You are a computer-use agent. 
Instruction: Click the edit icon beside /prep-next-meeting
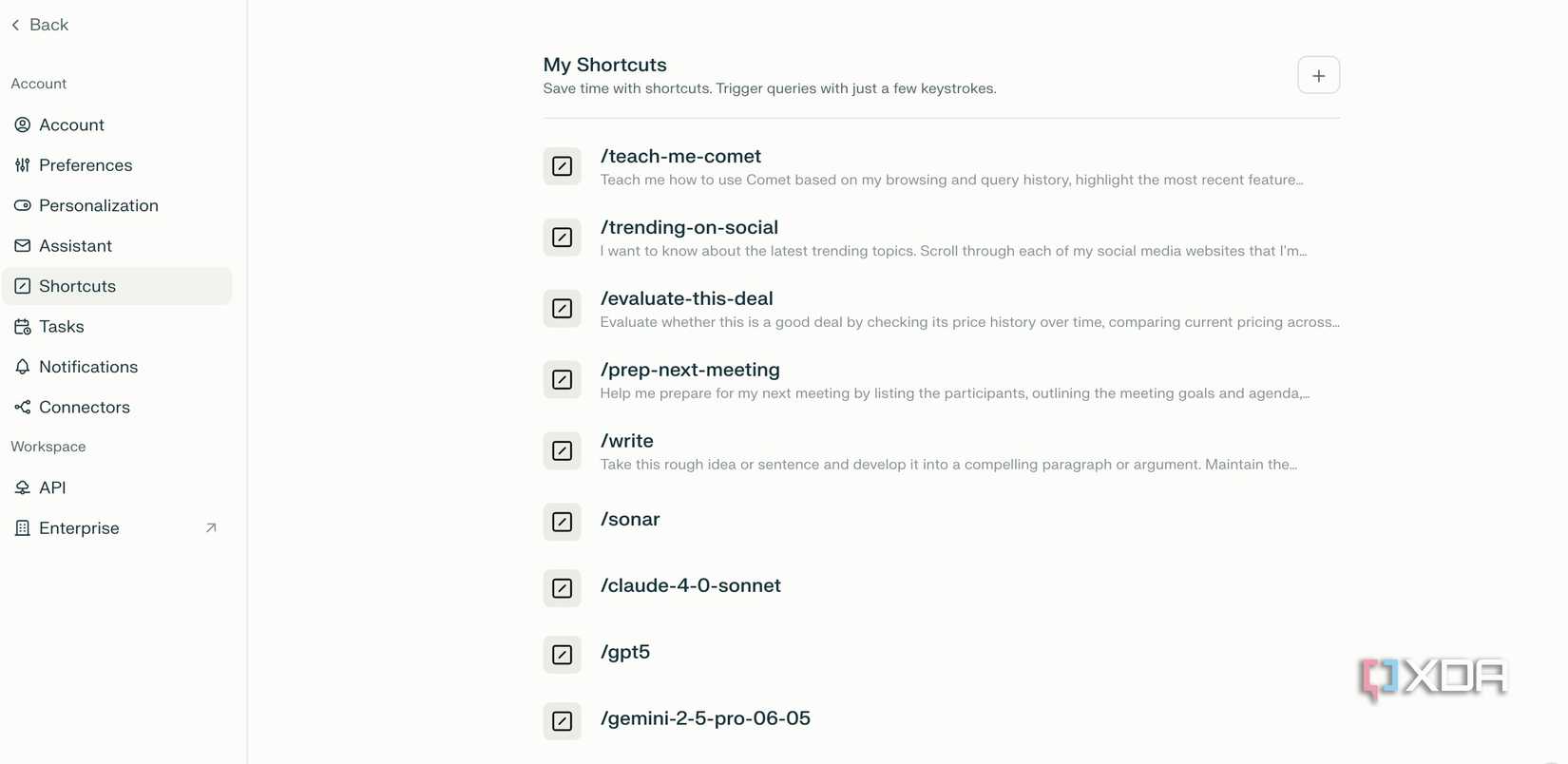click(562, 380)
